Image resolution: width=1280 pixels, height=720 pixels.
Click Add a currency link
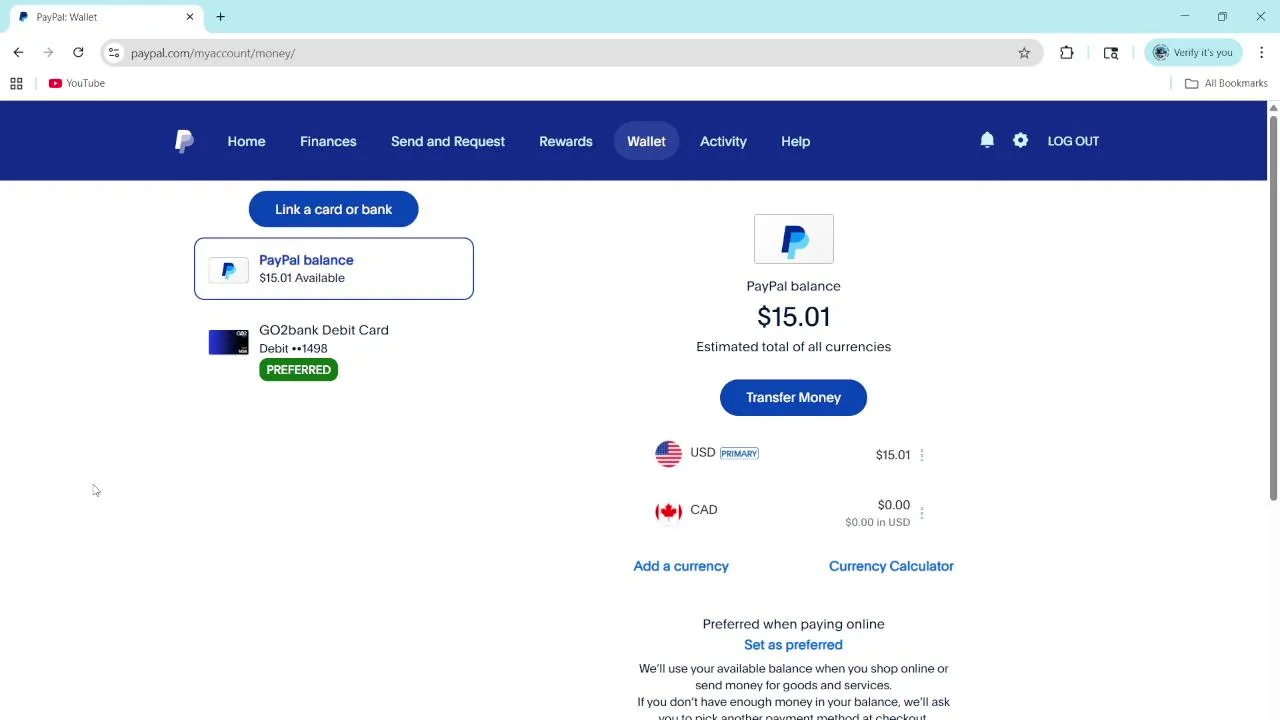[681, 566]
